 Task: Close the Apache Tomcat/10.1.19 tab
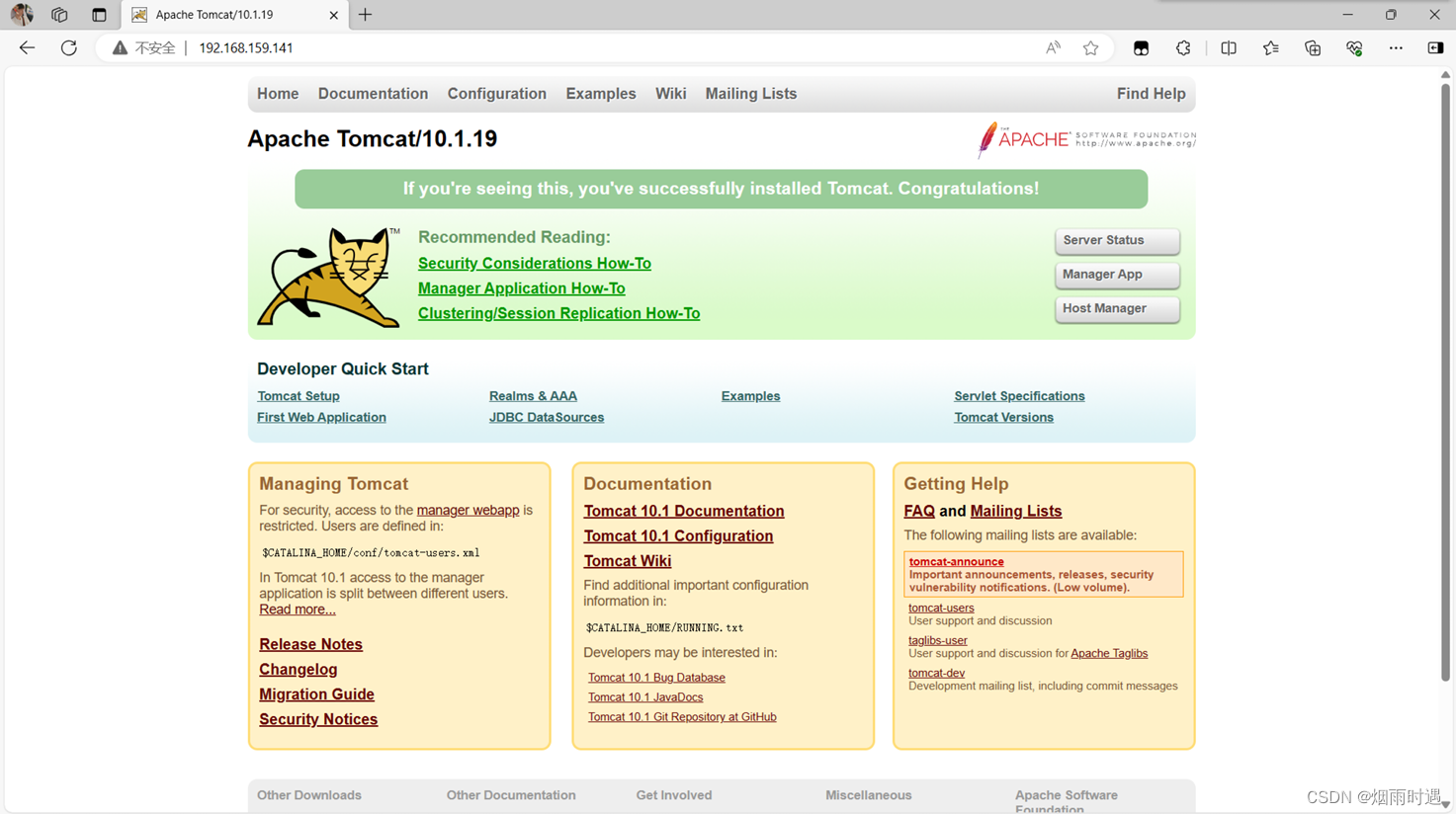click(333, 15)
